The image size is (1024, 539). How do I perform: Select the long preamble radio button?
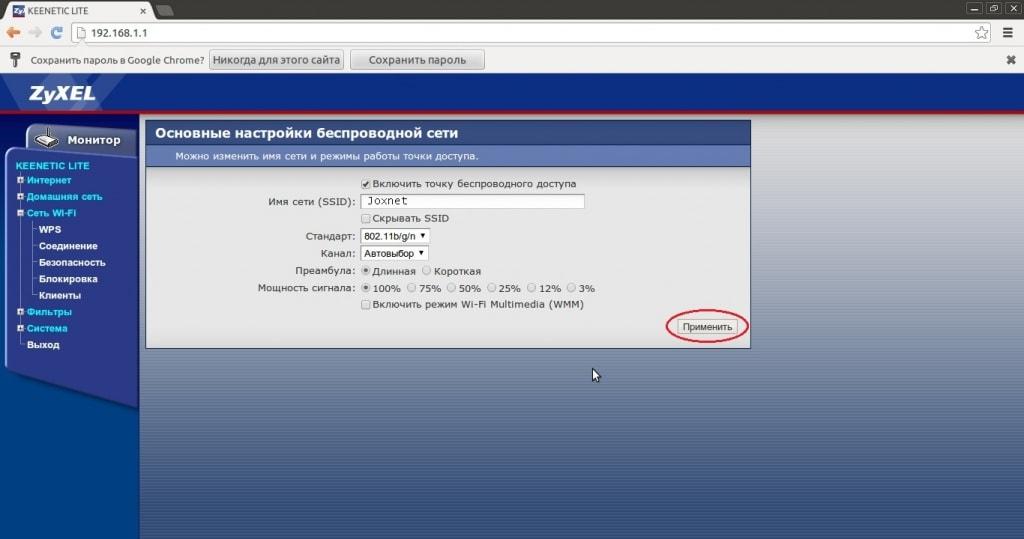tap(366, 270)
